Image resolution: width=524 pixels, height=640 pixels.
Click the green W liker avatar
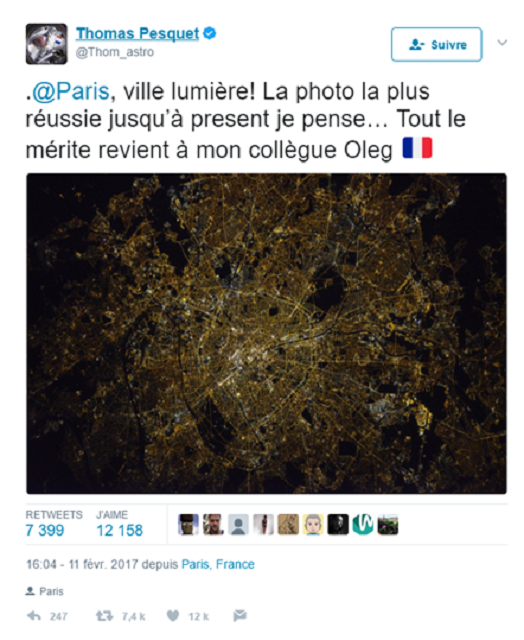(x=363, y=524)
